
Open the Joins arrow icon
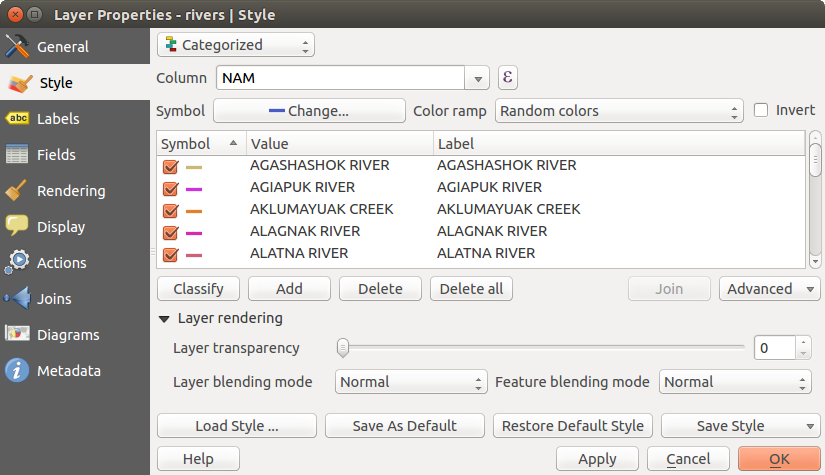pos(17,299)
